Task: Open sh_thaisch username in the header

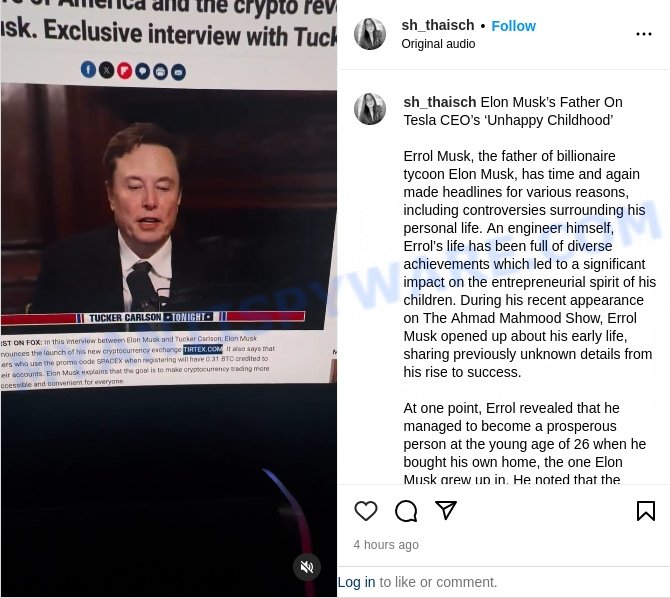Action: [x=438, y=25]
